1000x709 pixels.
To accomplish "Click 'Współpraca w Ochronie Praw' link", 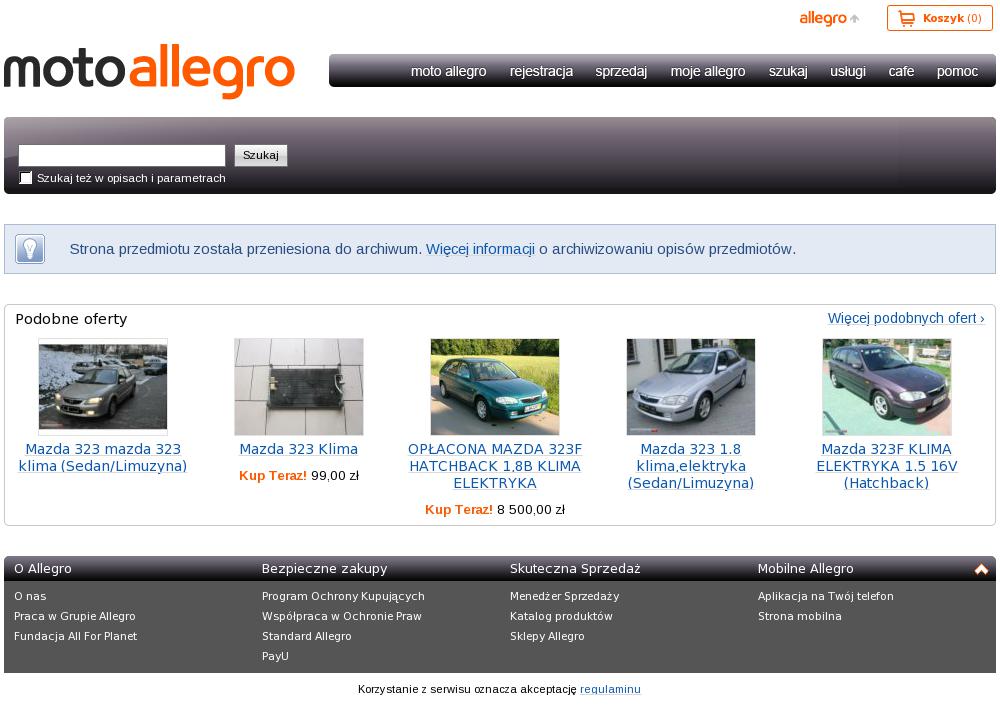I will [x=342, y=616].
